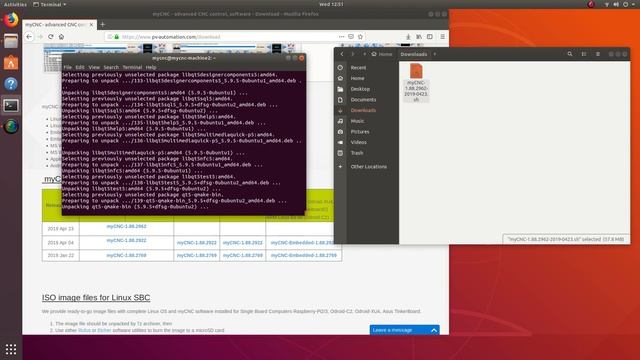Open the system status menu in top bar

tap(620, 4)
